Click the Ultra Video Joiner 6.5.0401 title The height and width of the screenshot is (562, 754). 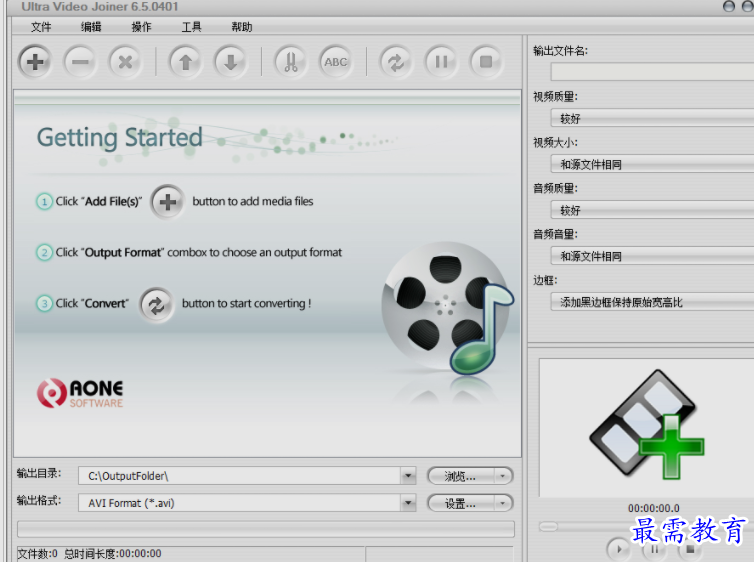click(100, 7)
